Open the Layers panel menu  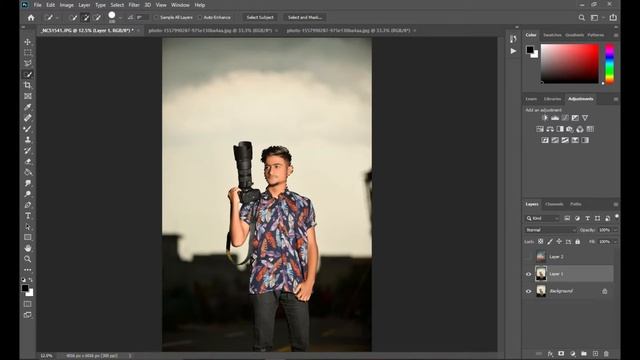click(616, 204)
